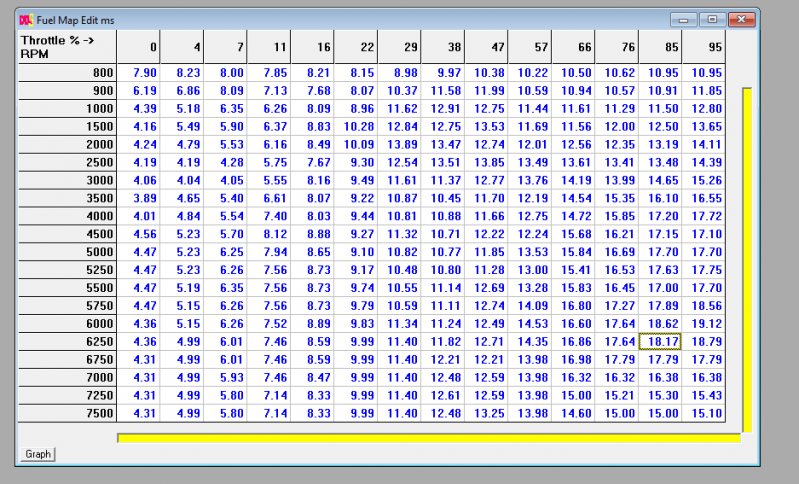This screenshot has height=484, width=799.
Task: Select throttle column header 95
Action: [x=704, y=47]
